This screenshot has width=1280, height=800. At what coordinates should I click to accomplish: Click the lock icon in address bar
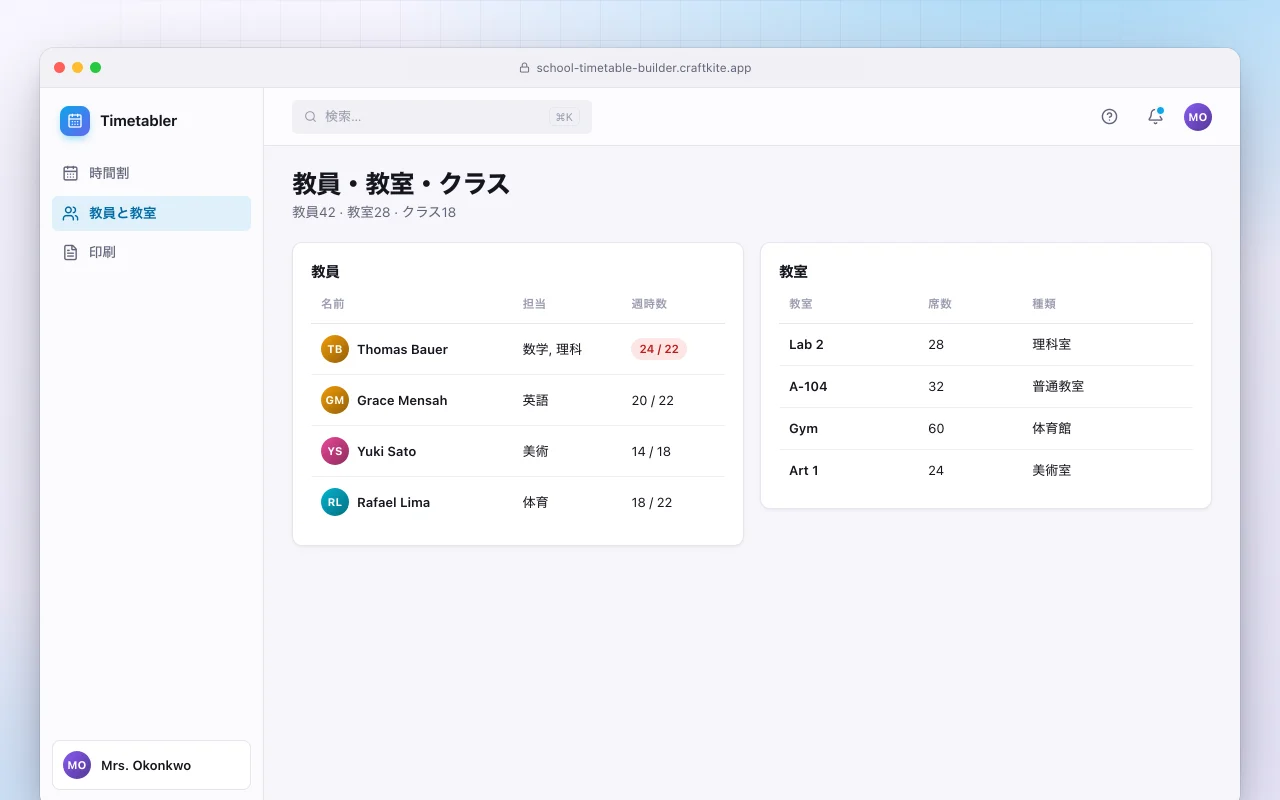524,68
